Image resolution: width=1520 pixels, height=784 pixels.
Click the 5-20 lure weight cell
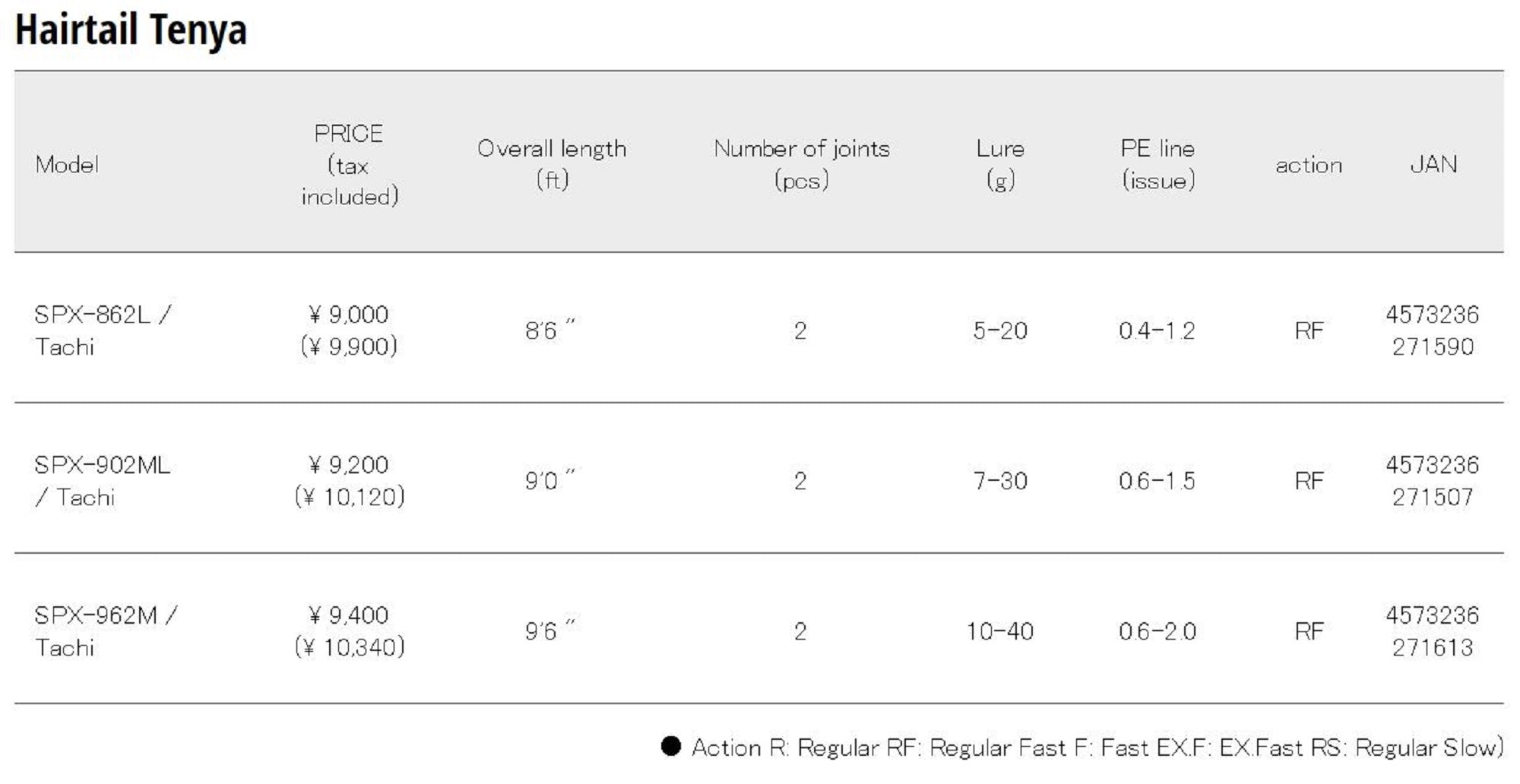(x=1000, y=330)
